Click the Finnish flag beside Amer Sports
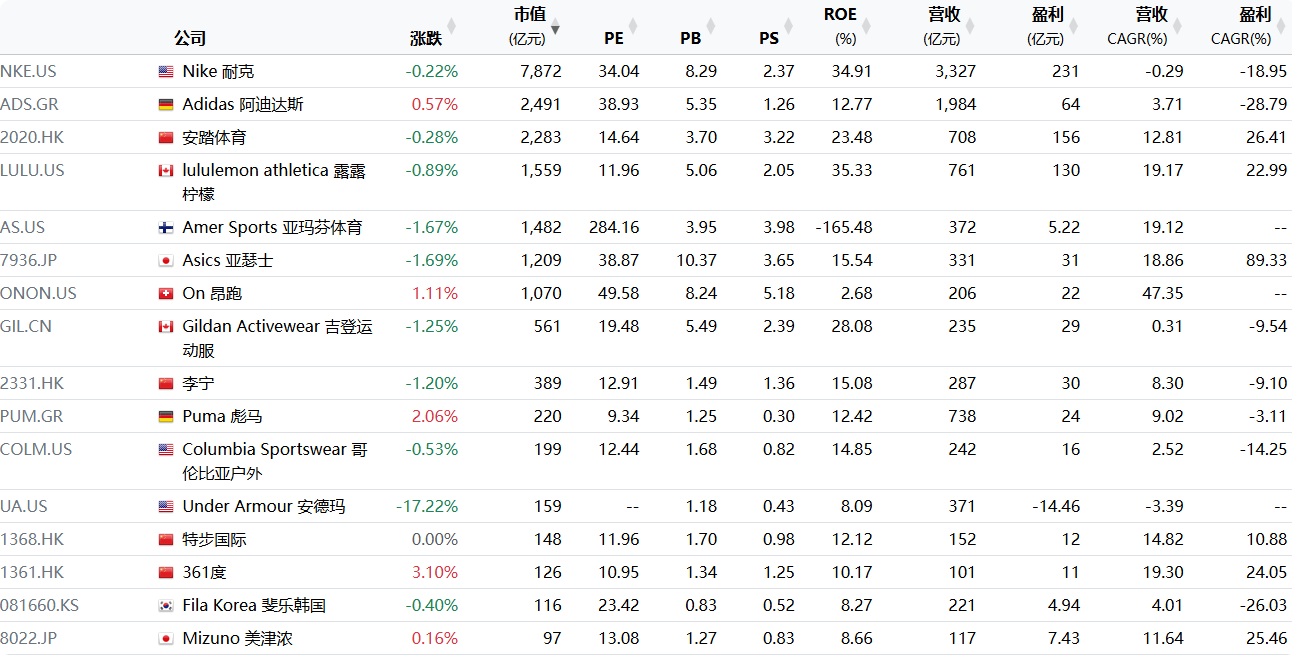This screenshot has height=655, width=1296. coord(166,228)
